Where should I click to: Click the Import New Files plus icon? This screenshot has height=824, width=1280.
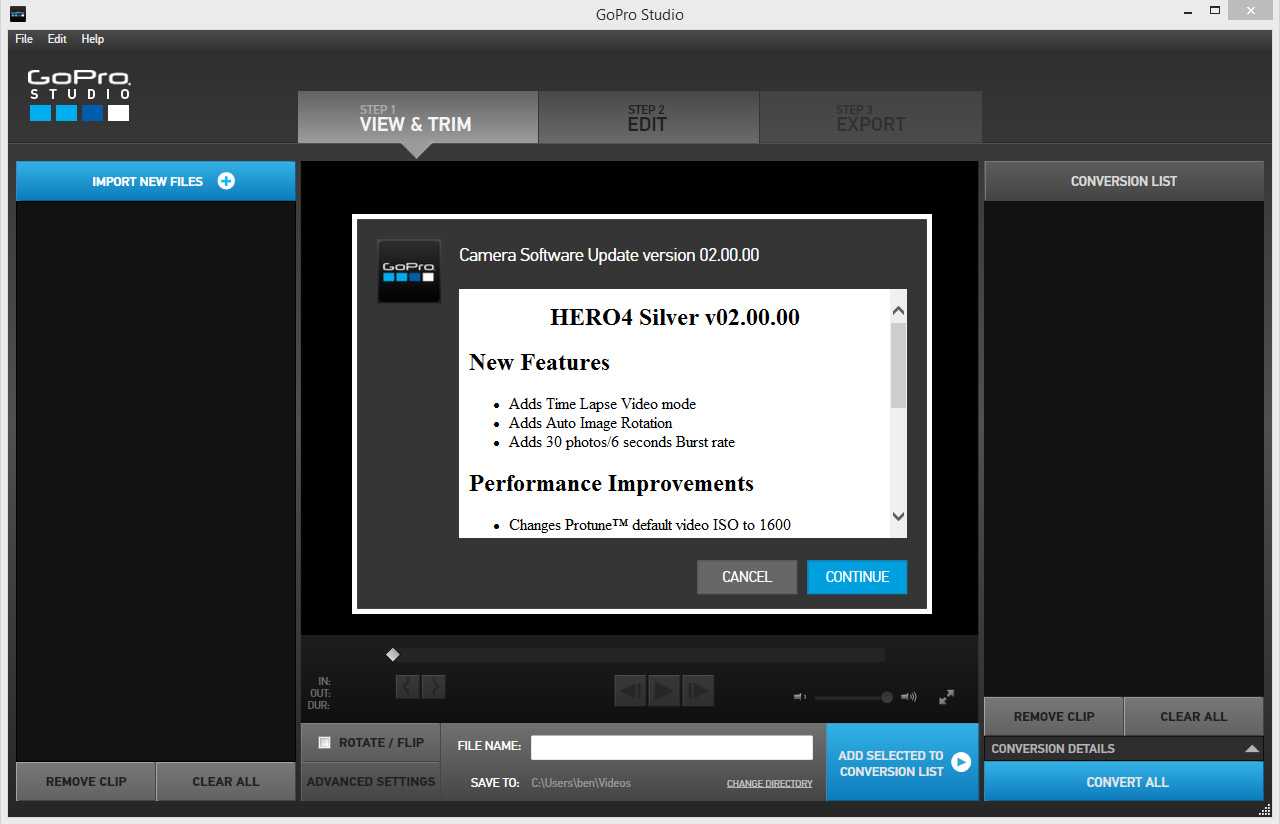226,181
